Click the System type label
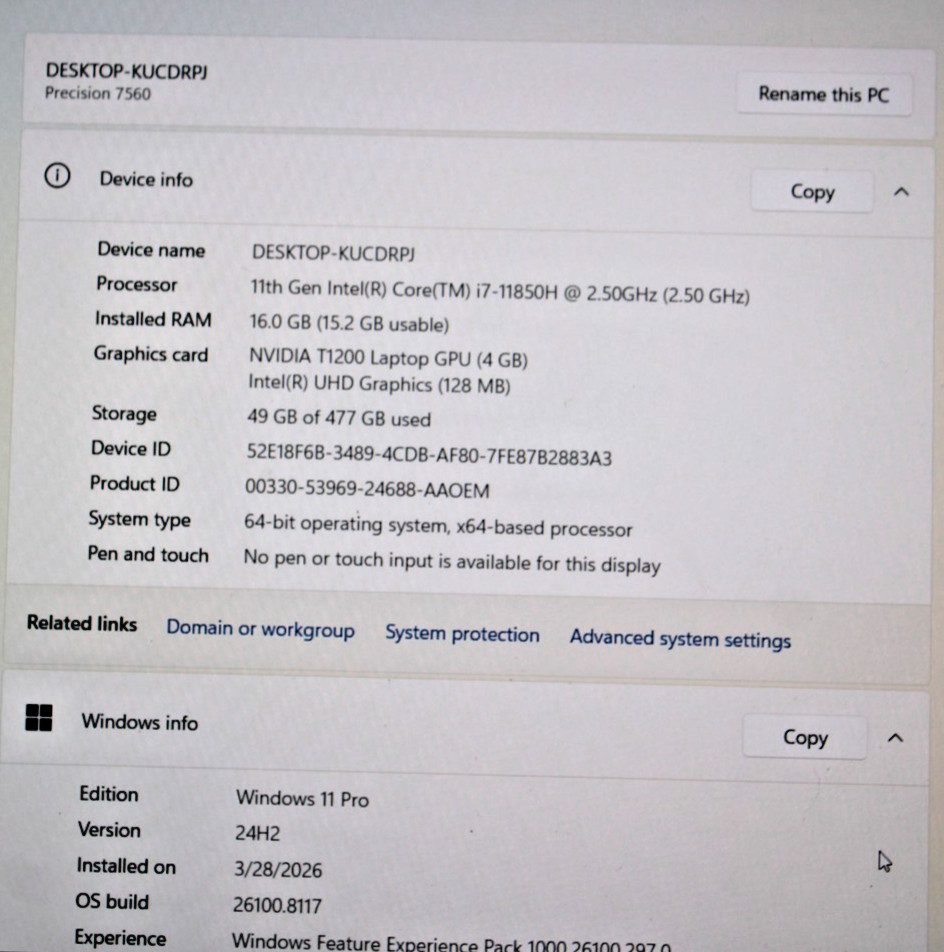The height and width of the screenshot is (952, 944). (x=140, y=519)
